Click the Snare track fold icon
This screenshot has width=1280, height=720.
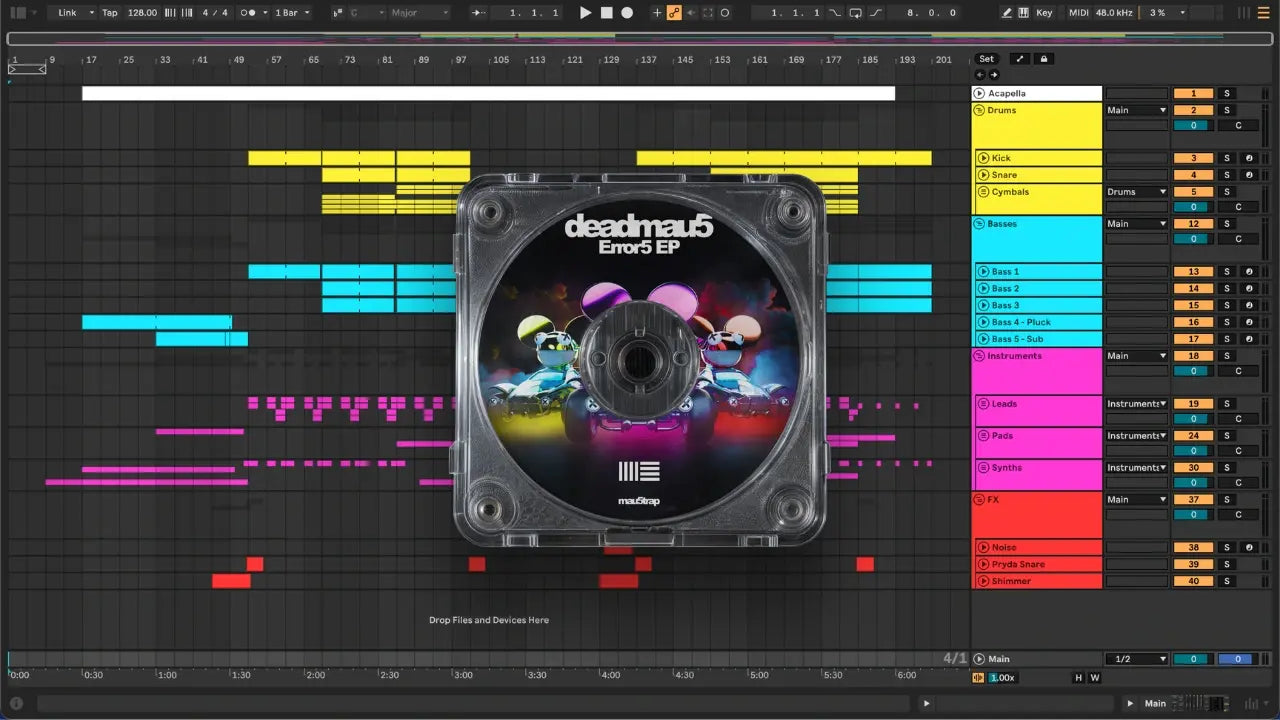point(984,175)
